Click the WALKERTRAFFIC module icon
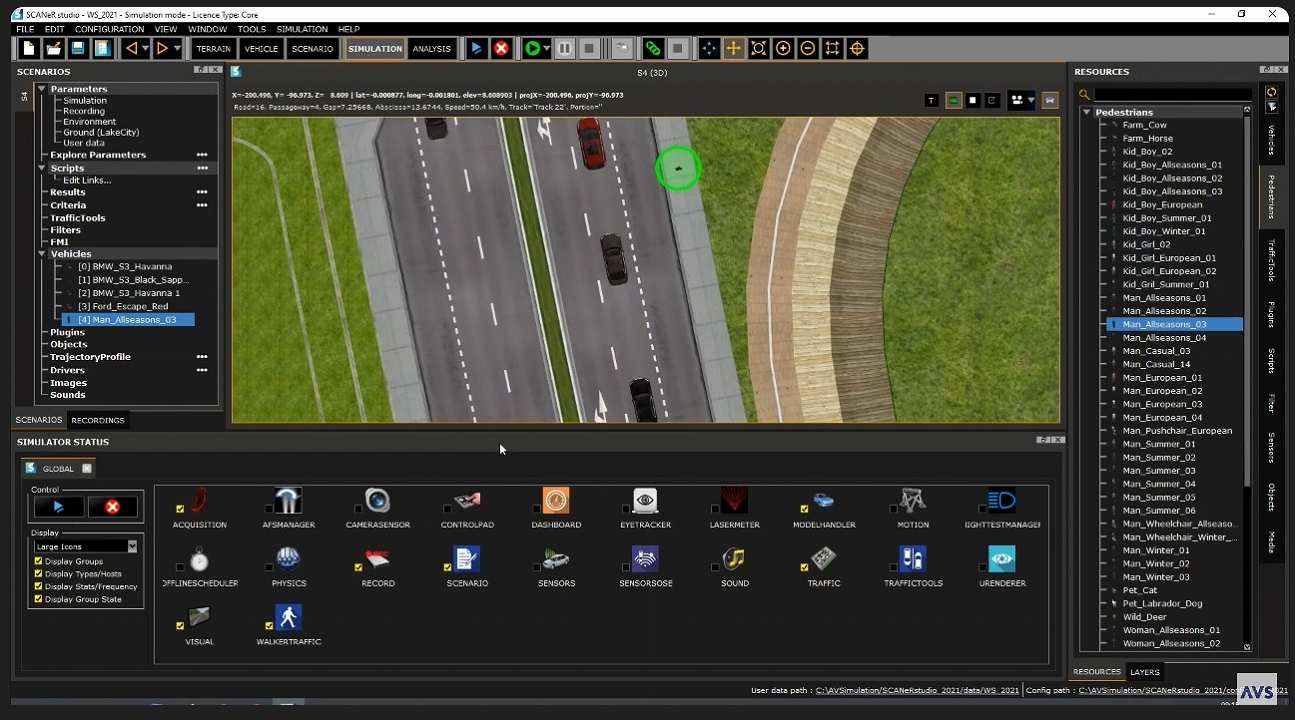This screenshot has height=720, width=1295. tap(288, 618)
